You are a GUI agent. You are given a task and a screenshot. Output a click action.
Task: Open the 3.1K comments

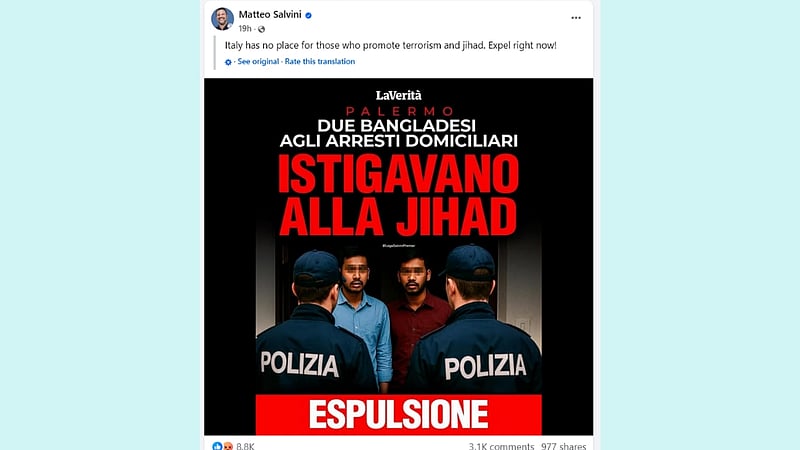click(x=501, y=446)
